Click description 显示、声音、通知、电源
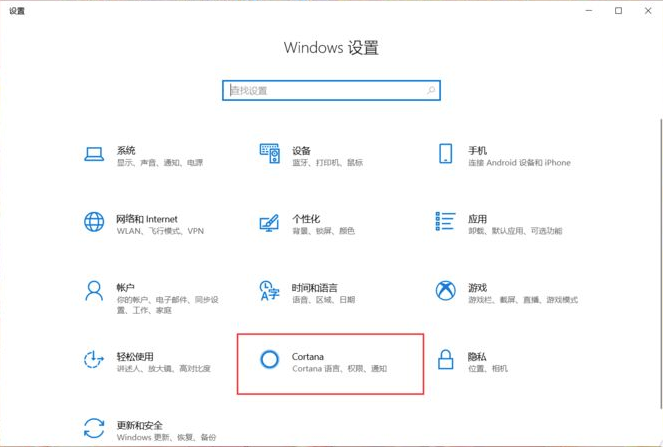This screenshot has height=447, width=663. click(160, 163)
